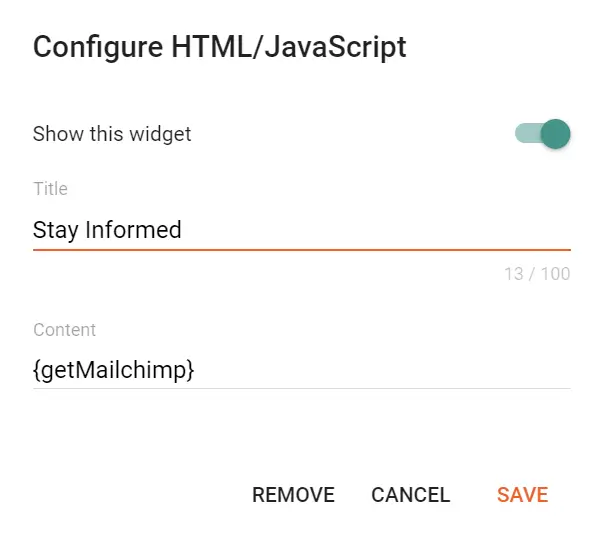Click the "Title" field label

click(x=50, y=188)
